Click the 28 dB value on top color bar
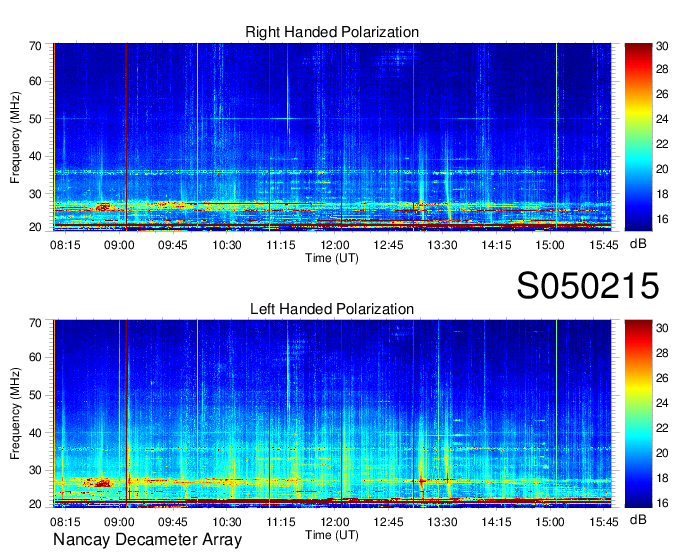 pyautogui.click(x=662, y=69)
